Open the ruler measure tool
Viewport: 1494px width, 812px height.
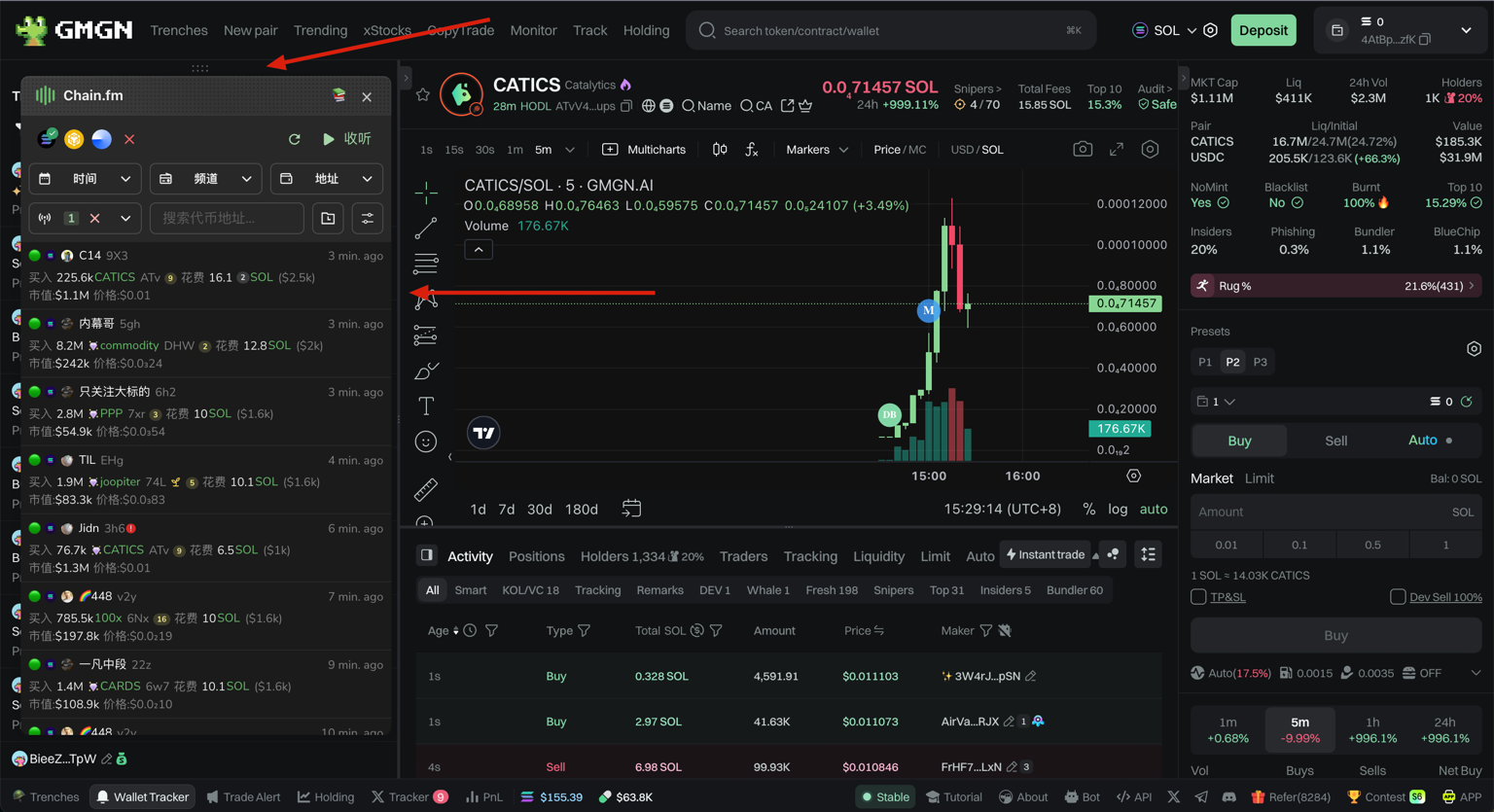pos(426,489)
